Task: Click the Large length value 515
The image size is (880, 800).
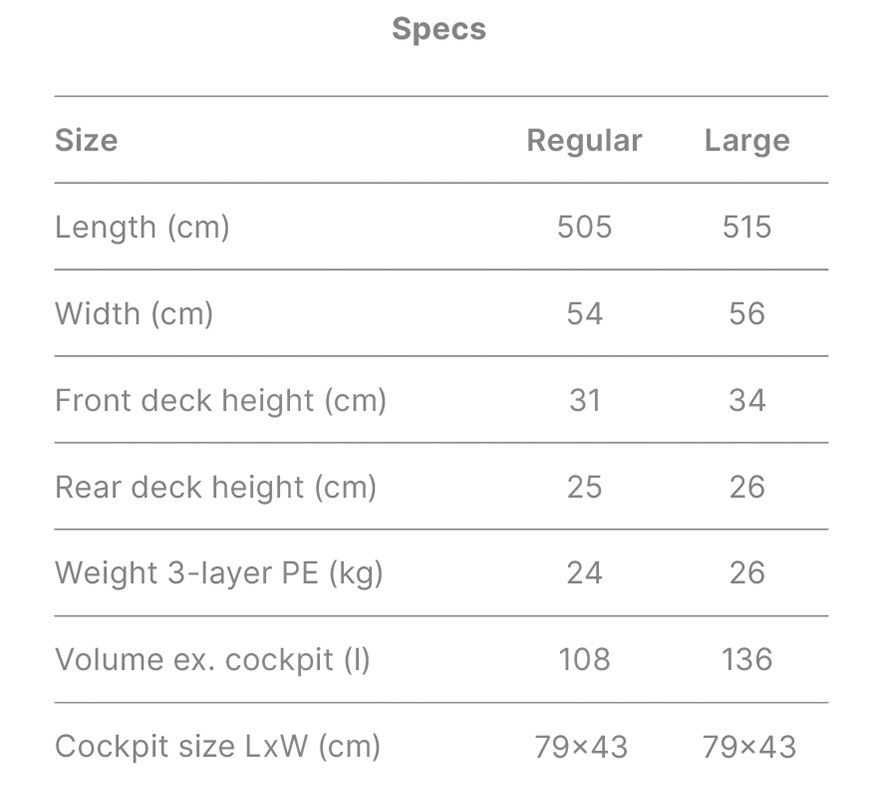Action: (747, 227)
